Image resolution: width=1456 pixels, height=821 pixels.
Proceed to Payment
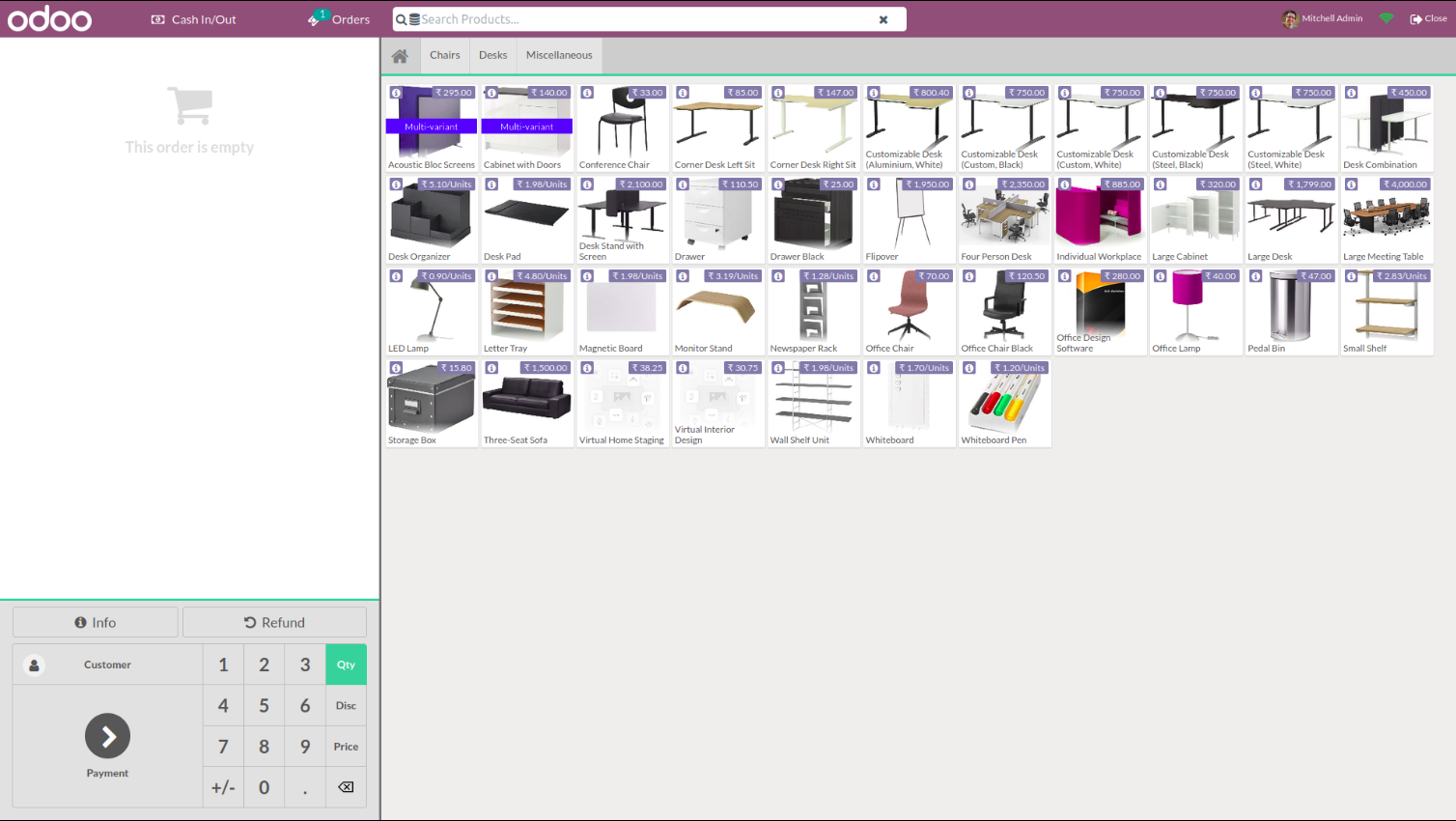(107, 746)
